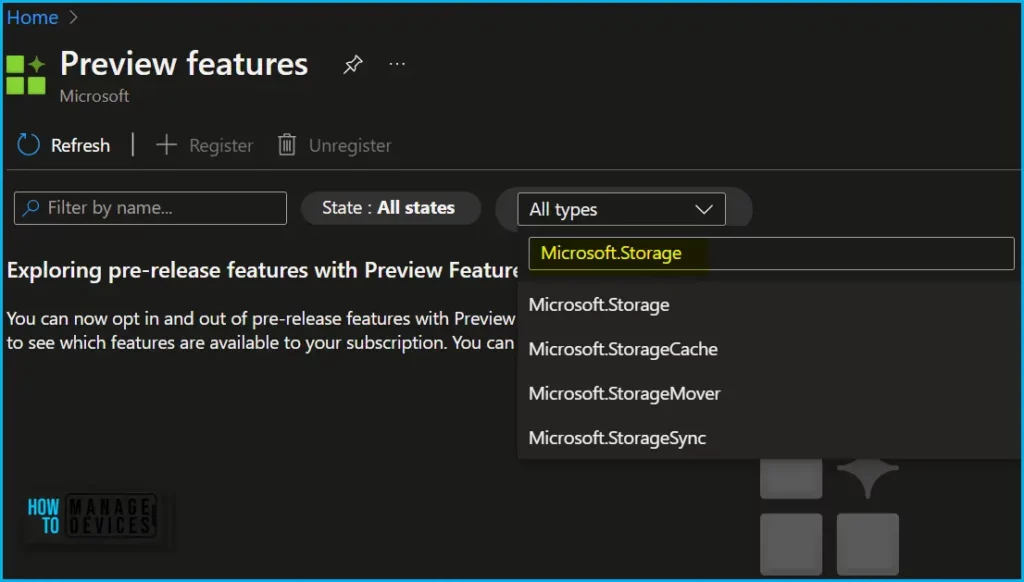Click the plus icon beside Register
This screenshot has width=1024, height=582.
click(x=167, y=145)
